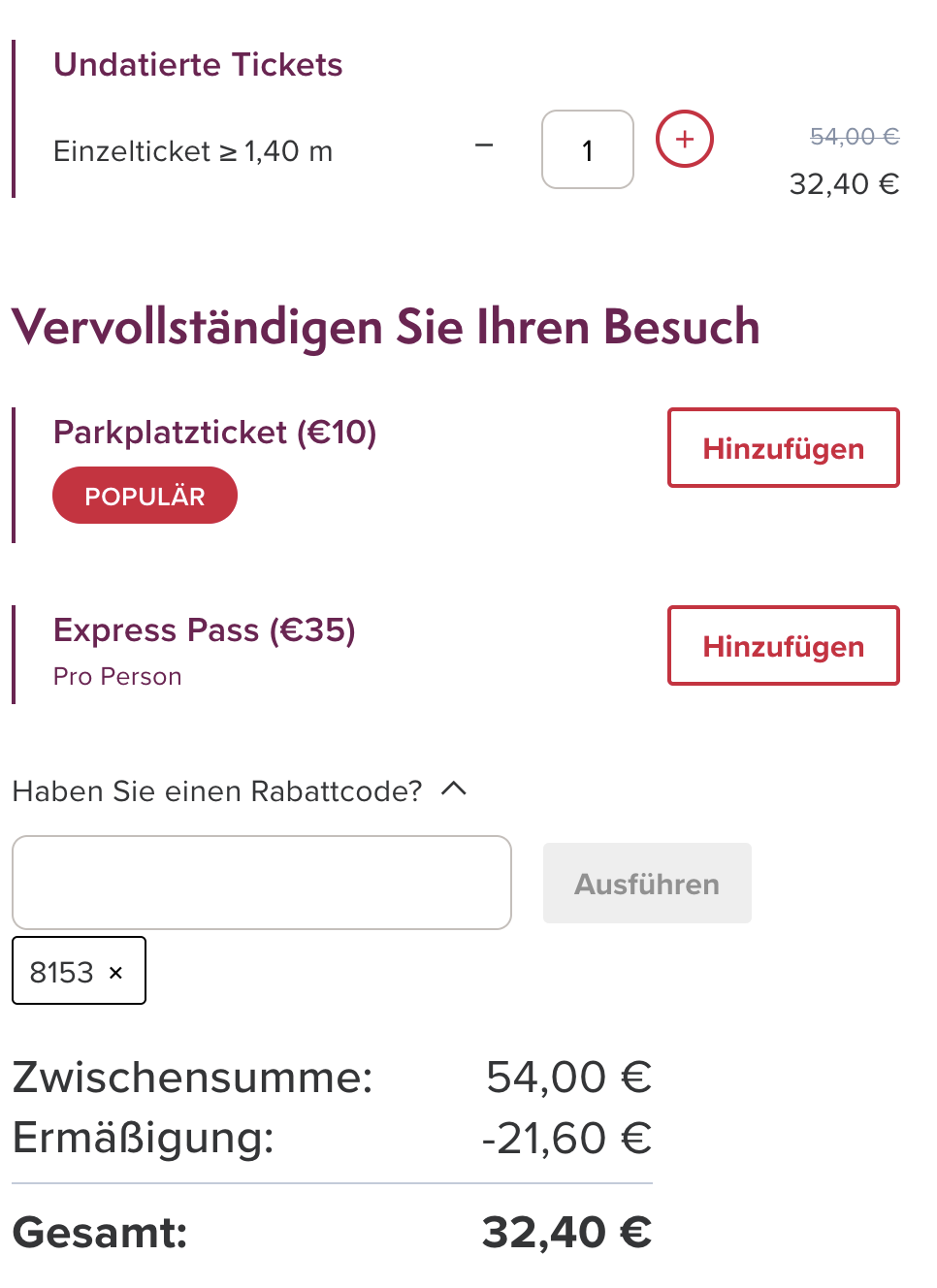Screen dimensions: 937x1288
Task: Click the Undatierte Tickets heading
Action: (198, 65)
